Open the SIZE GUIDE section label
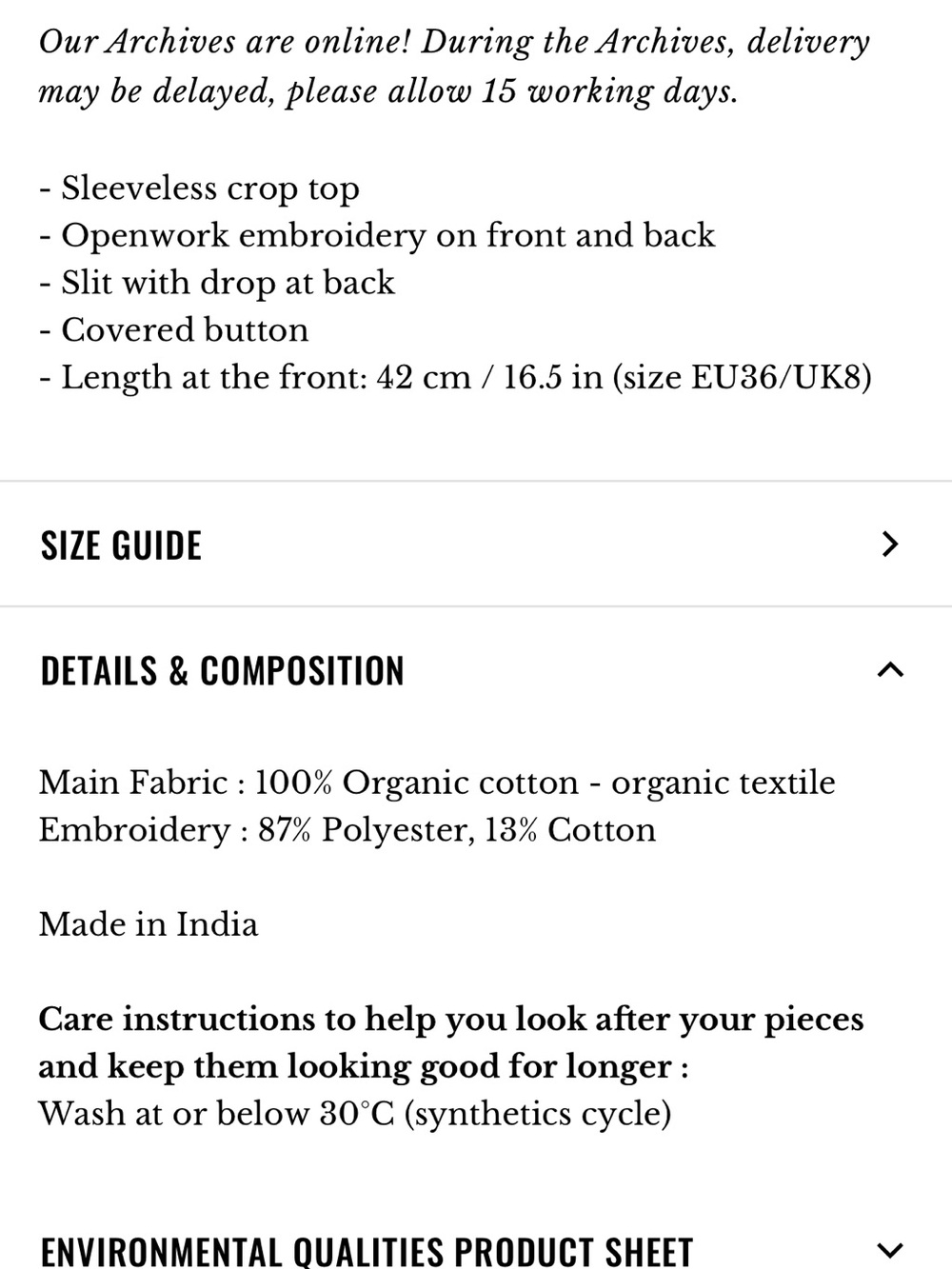 121,545
